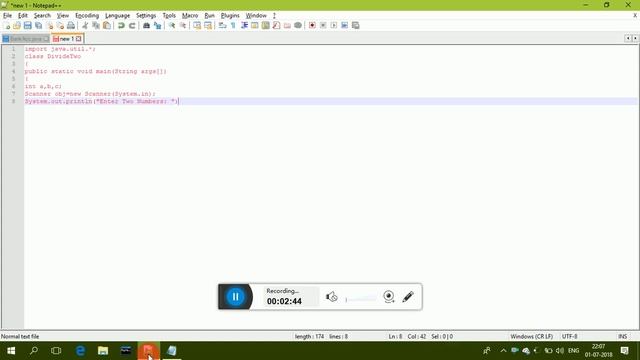This screenshot has height=360, width=640.
Task: Click the tab bar left scroll arrow
Action: pos(628,38)
